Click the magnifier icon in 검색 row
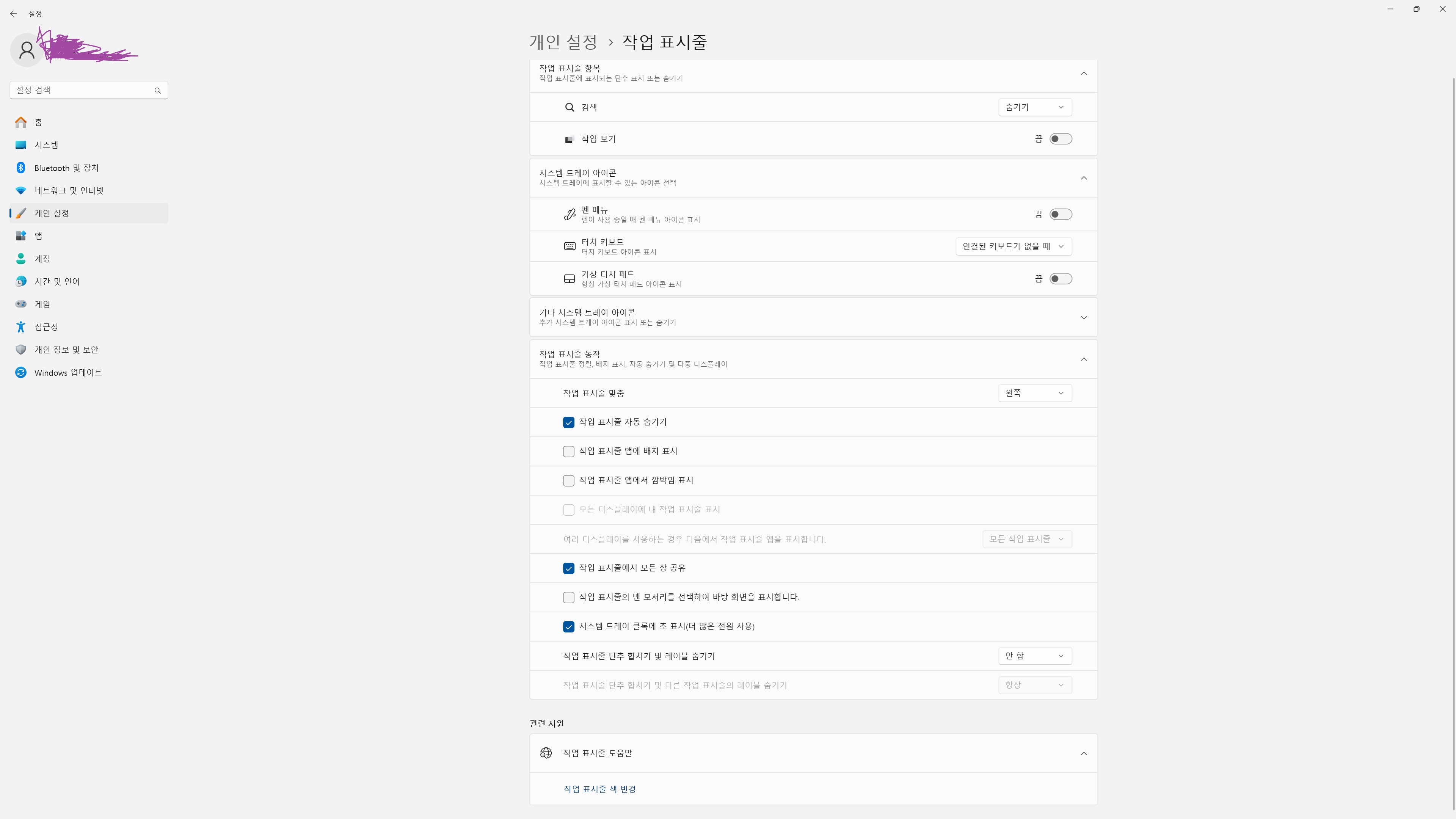Viewport: 1456px width, 819px height. click(x=570, y=107)
